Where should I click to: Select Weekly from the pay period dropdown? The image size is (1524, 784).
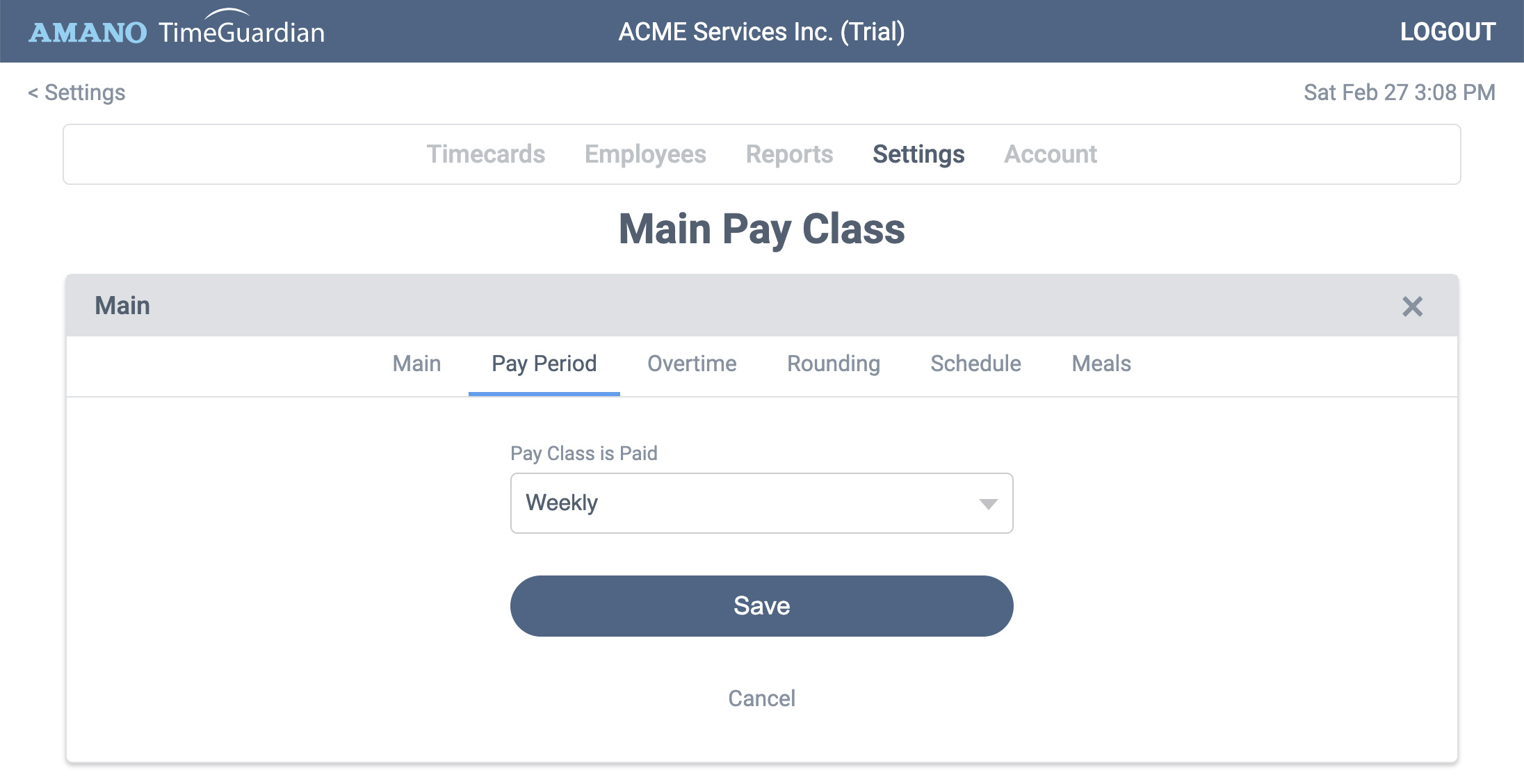(761, 502)
